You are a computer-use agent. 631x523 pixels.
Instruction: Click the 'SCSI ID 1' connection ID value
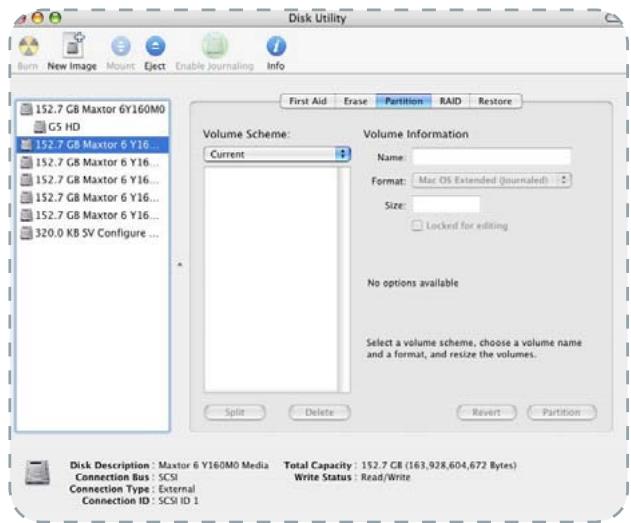178,501
